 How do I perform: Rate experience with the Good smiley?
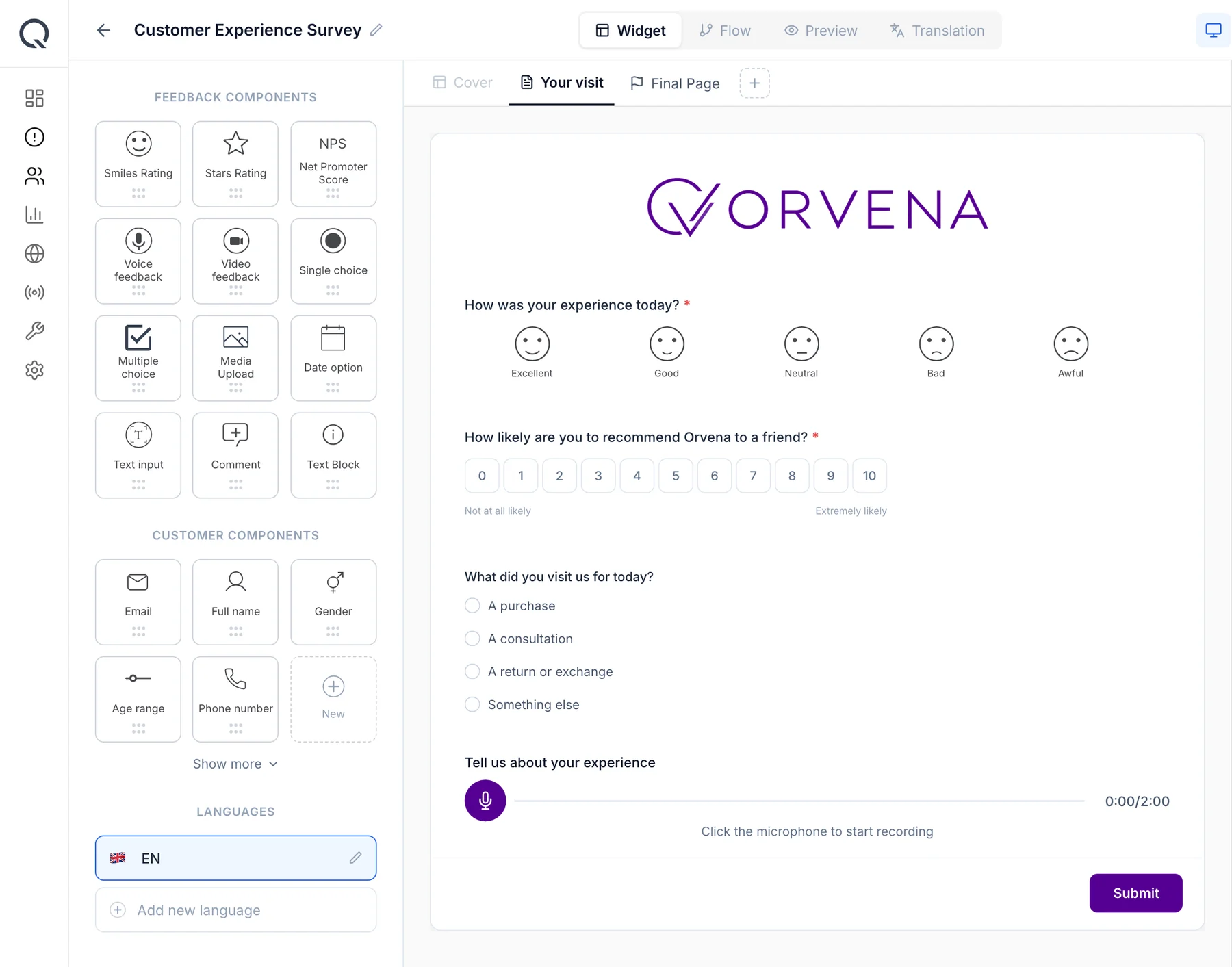point(667,344)
